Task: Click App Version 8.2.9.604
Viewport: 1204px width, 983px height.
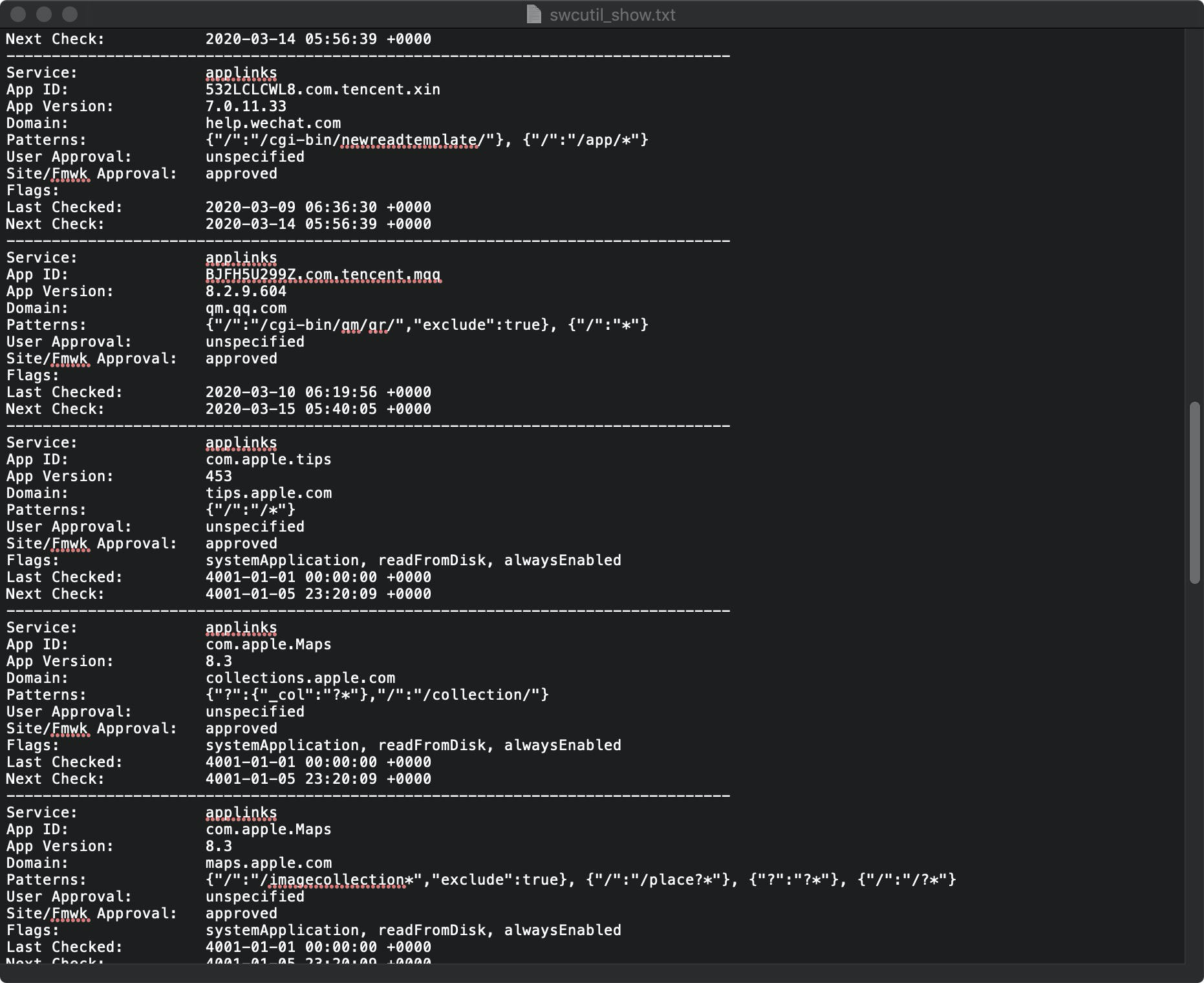Action: tap(246, 291)
